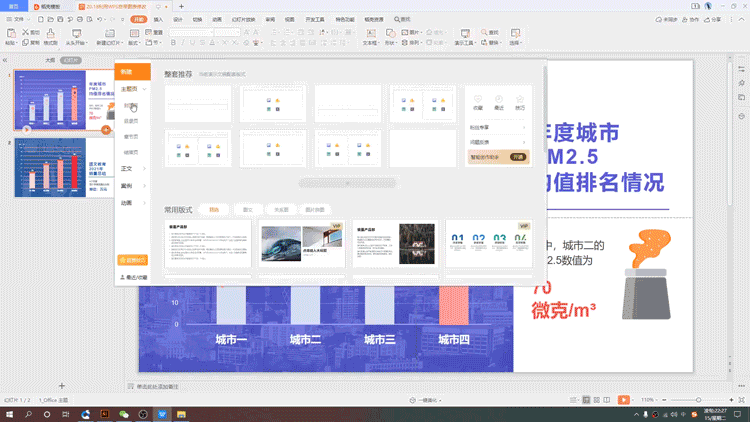Open the Transitions (切换) ribbon tab
The image size is (750, 422).
tap(197, 20)
